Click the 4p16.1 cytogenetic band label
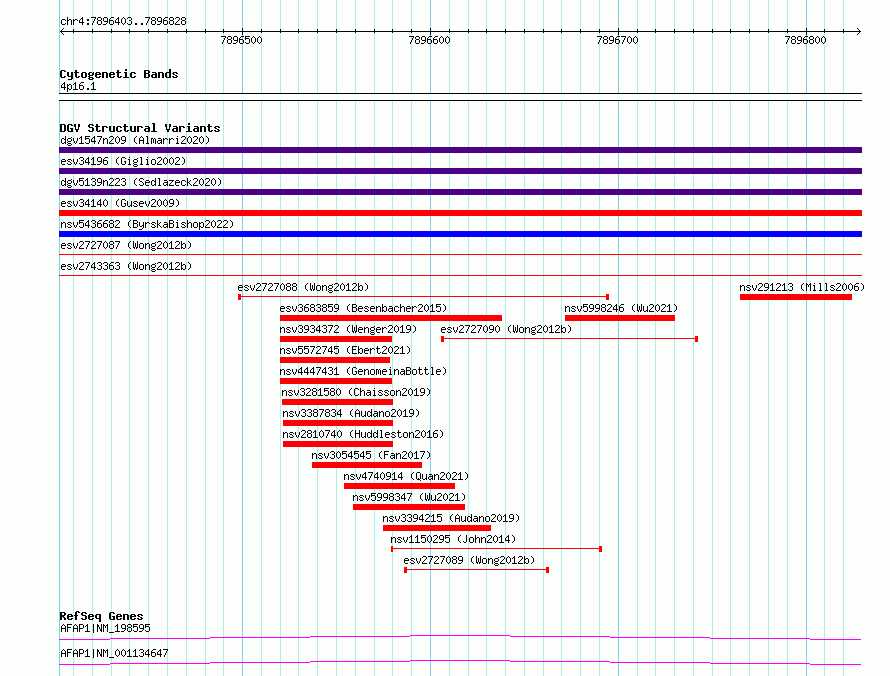The height and width of the screenshot is (676, 890). pyautogui.click(x=78, y=86)
